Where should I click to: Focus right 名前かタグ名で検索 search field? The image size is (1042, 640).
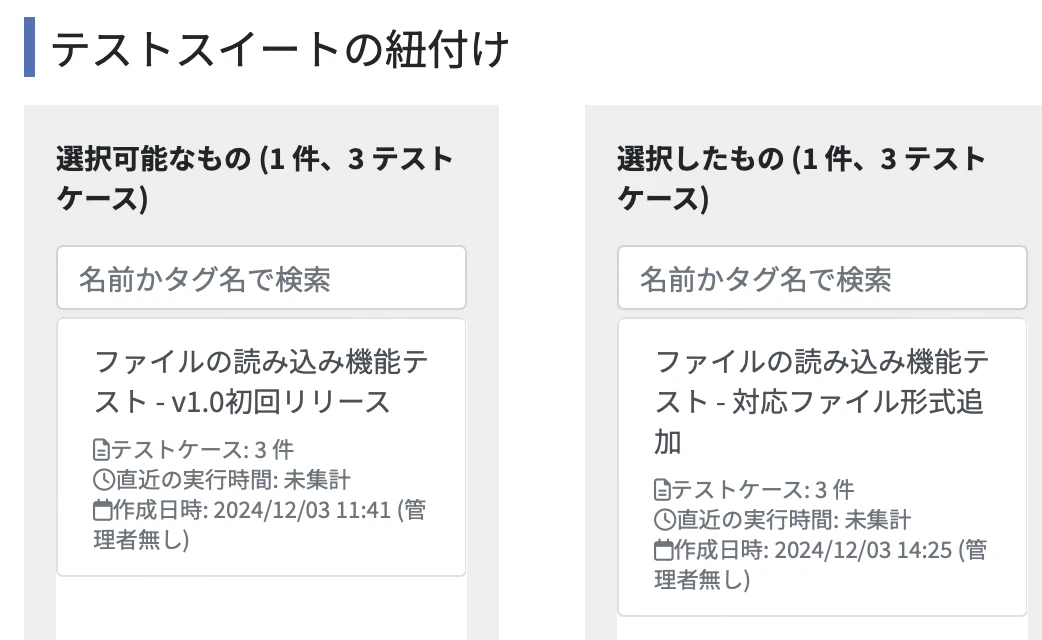(822, 278)
